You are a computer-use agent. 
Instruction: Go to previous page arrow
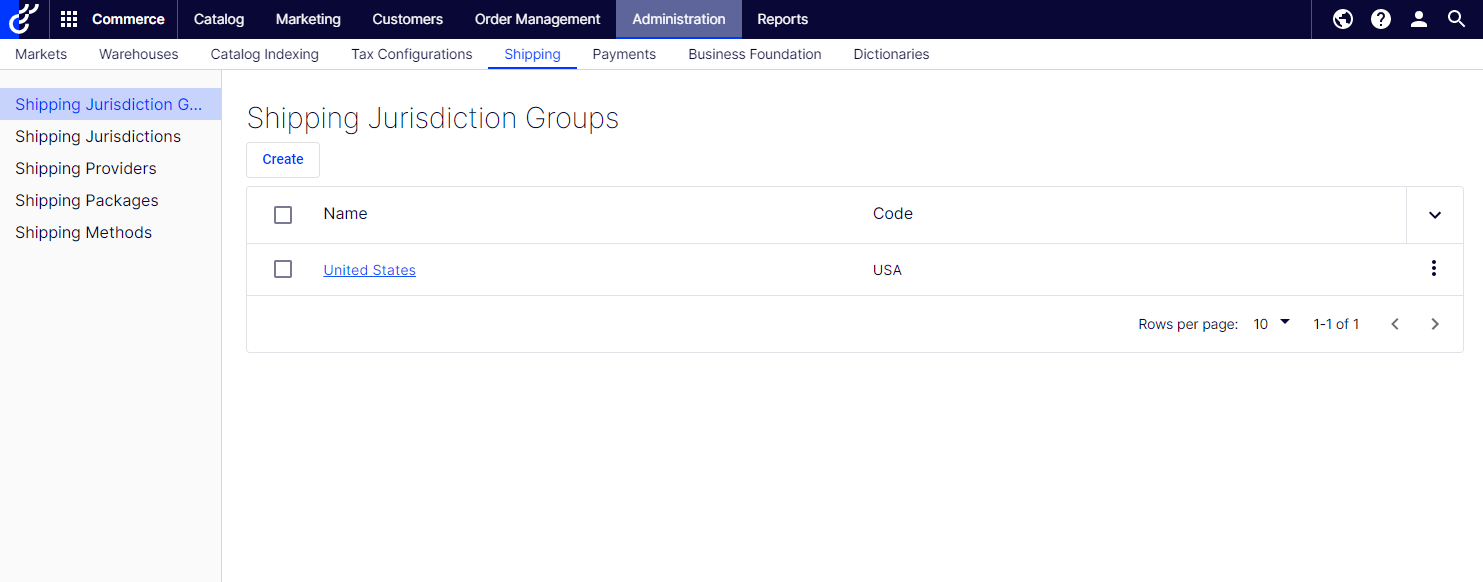point(1395,324)
